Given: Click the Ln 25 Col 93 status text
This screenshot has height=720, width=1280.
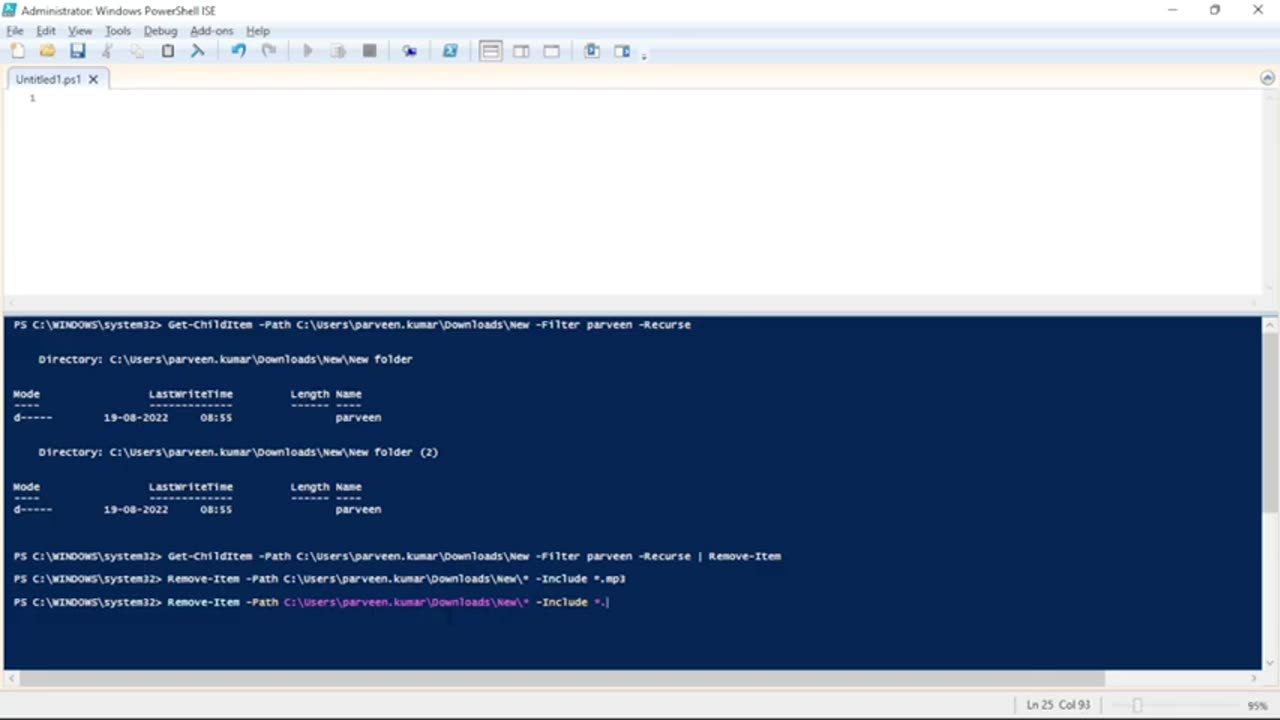Looking at the screenshot, I should point(1058,705).
